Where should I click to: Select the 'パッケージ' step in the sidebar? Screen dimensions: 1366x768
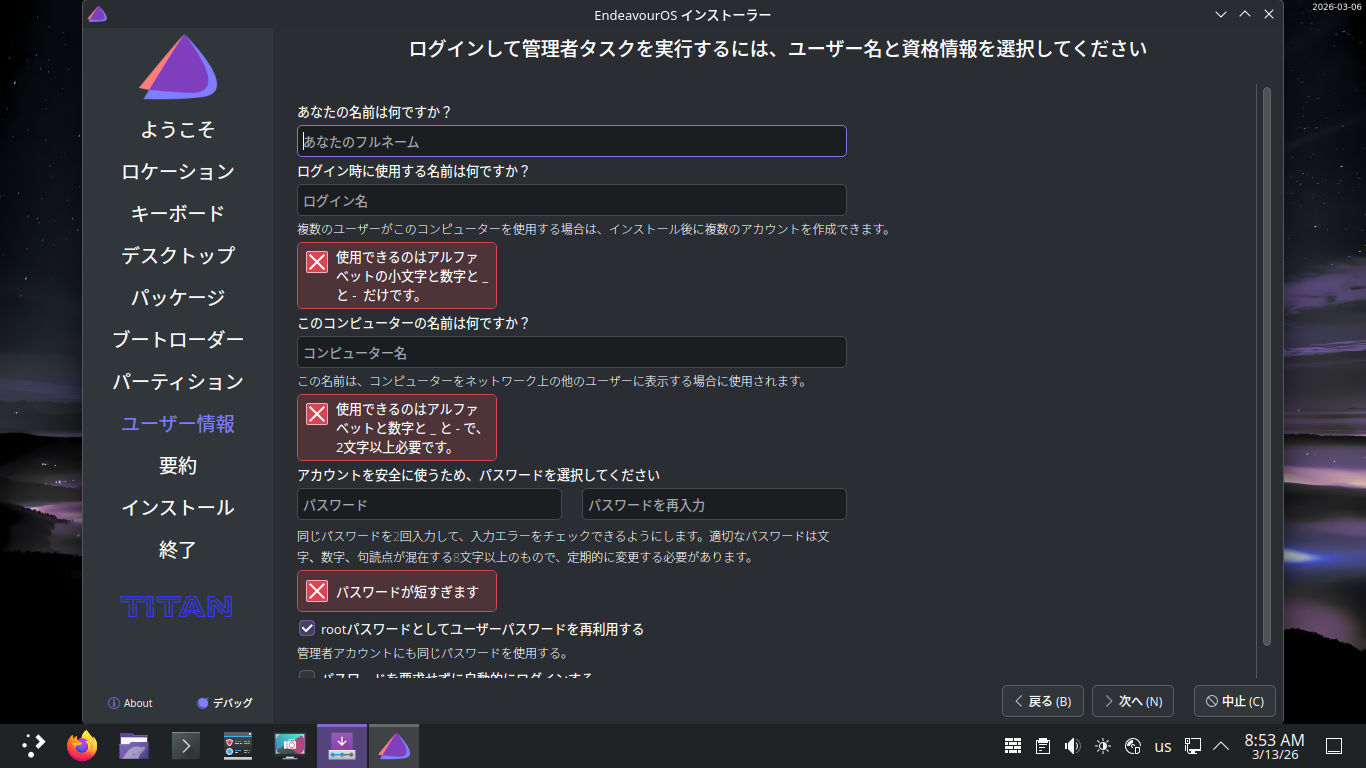[x=178, y=298]
